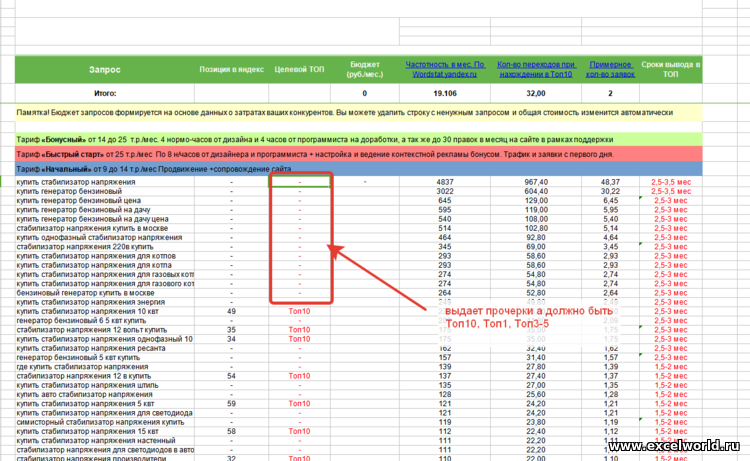The height and width of the screenshot is (461, 750).
Task: Select the blue 'Тариф «Начальный»' row
Action: point(359,169)
